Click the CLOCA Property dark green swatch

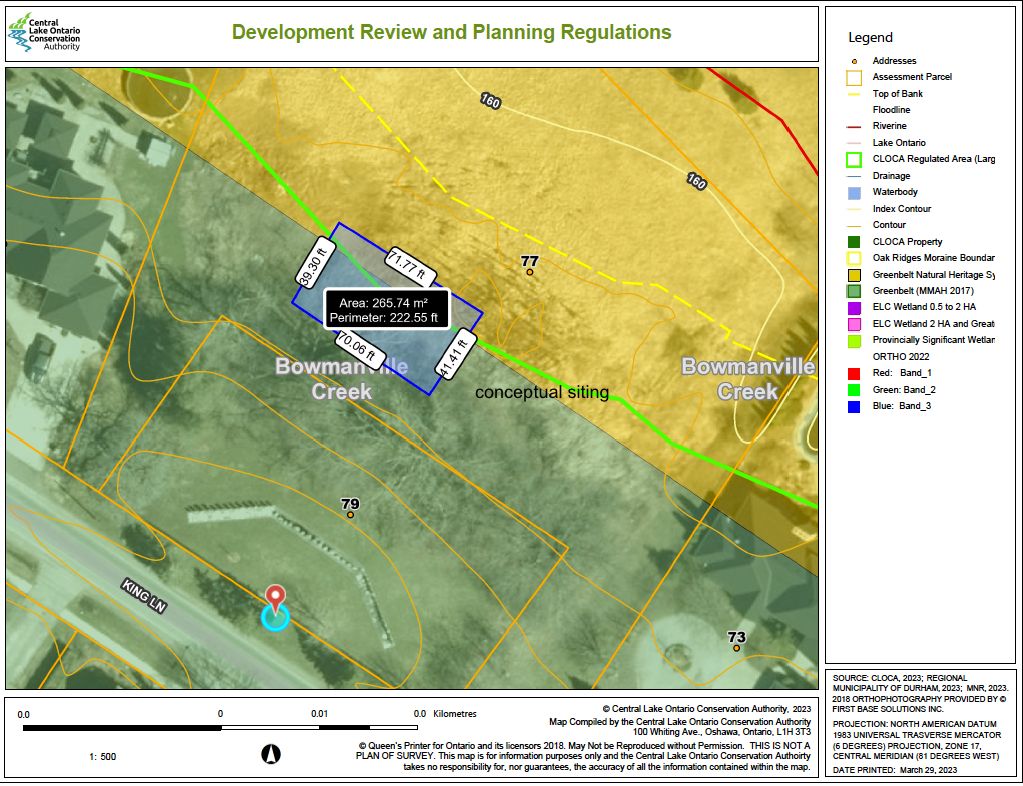click(853, 241)
